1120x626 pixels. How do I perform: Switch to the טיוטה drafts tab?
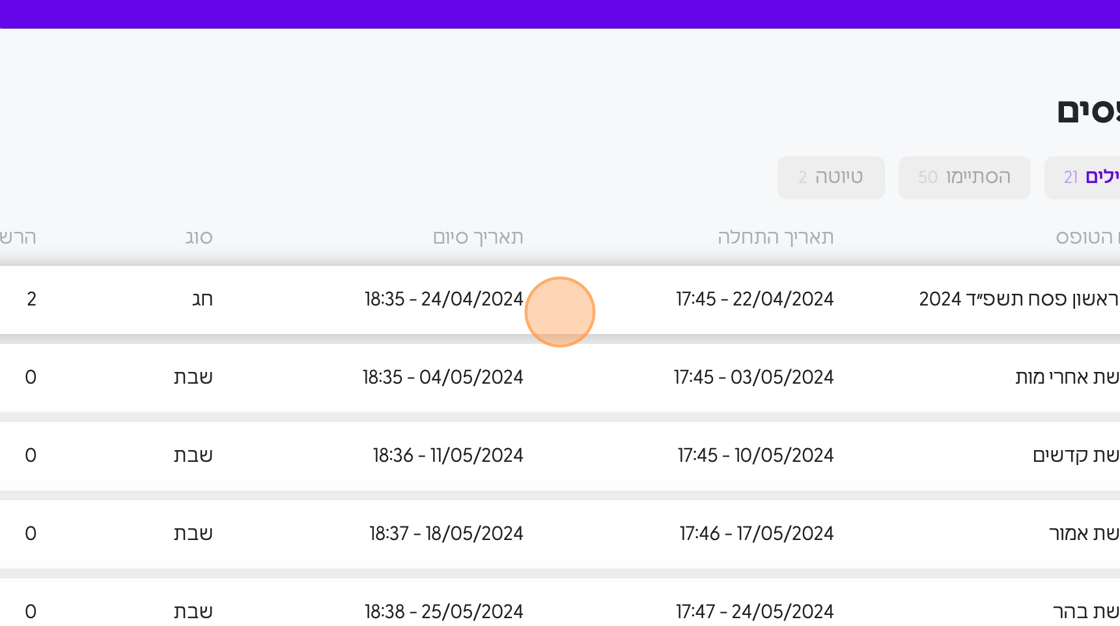(x=831, y=178)
